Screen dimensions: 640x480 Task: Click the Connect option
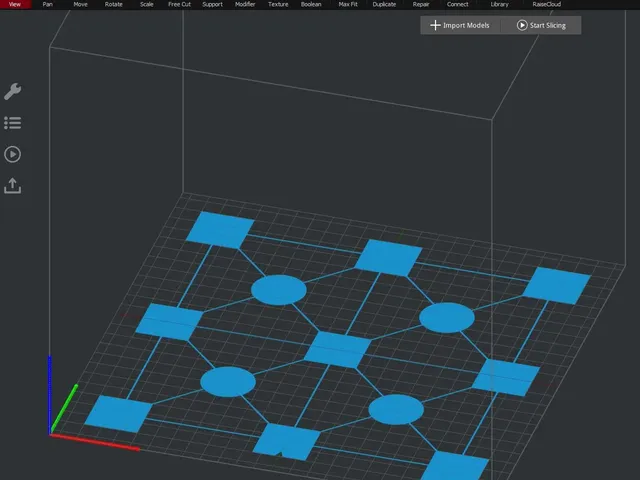pyautogui.click(x=458, y=4)
